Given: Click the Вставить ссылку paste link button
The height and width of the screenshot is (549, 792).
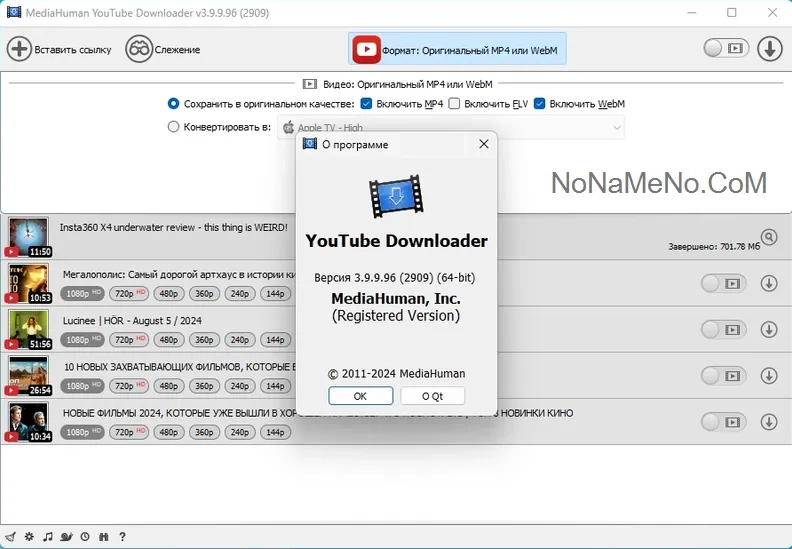Looking at the screenshot, I should (60, 49).
